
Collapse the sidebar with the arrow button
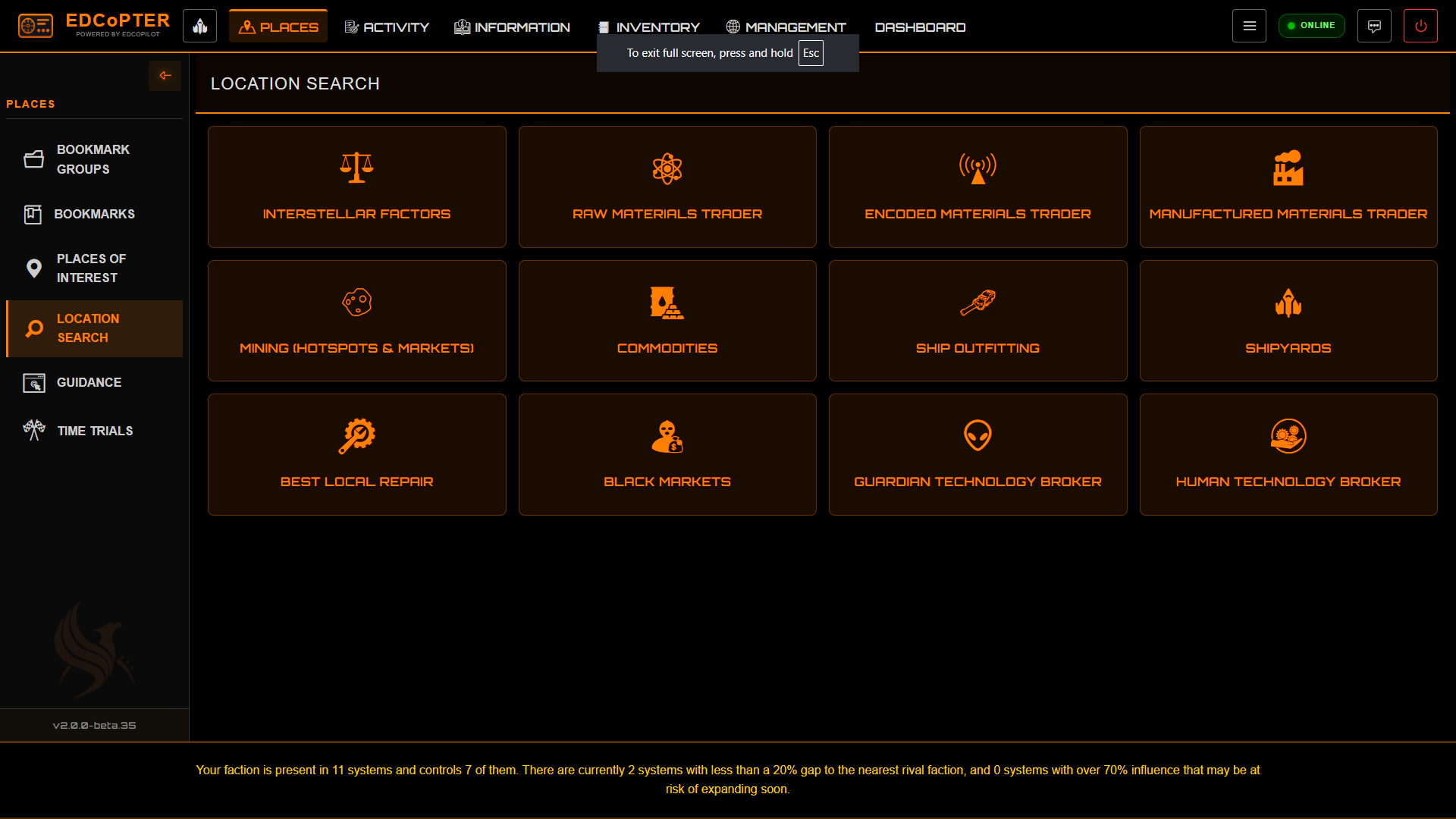(165, 76)
